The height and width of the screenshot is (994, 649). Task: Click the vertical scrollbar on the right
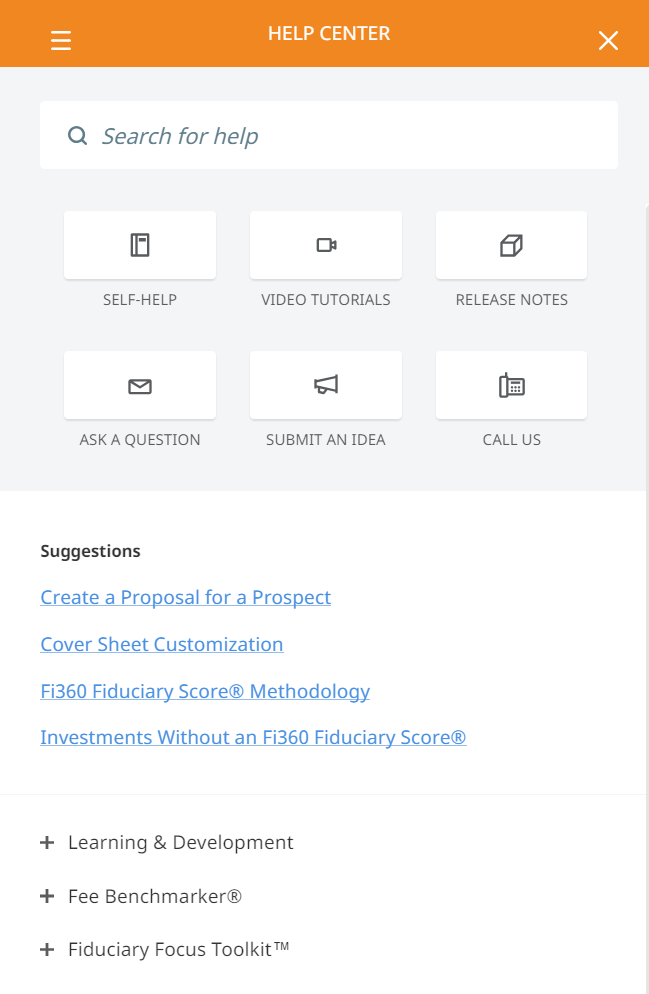[645, 600]
